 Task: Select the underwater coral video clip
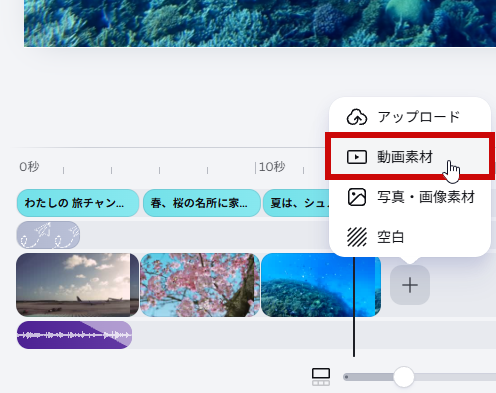[321, 285]
